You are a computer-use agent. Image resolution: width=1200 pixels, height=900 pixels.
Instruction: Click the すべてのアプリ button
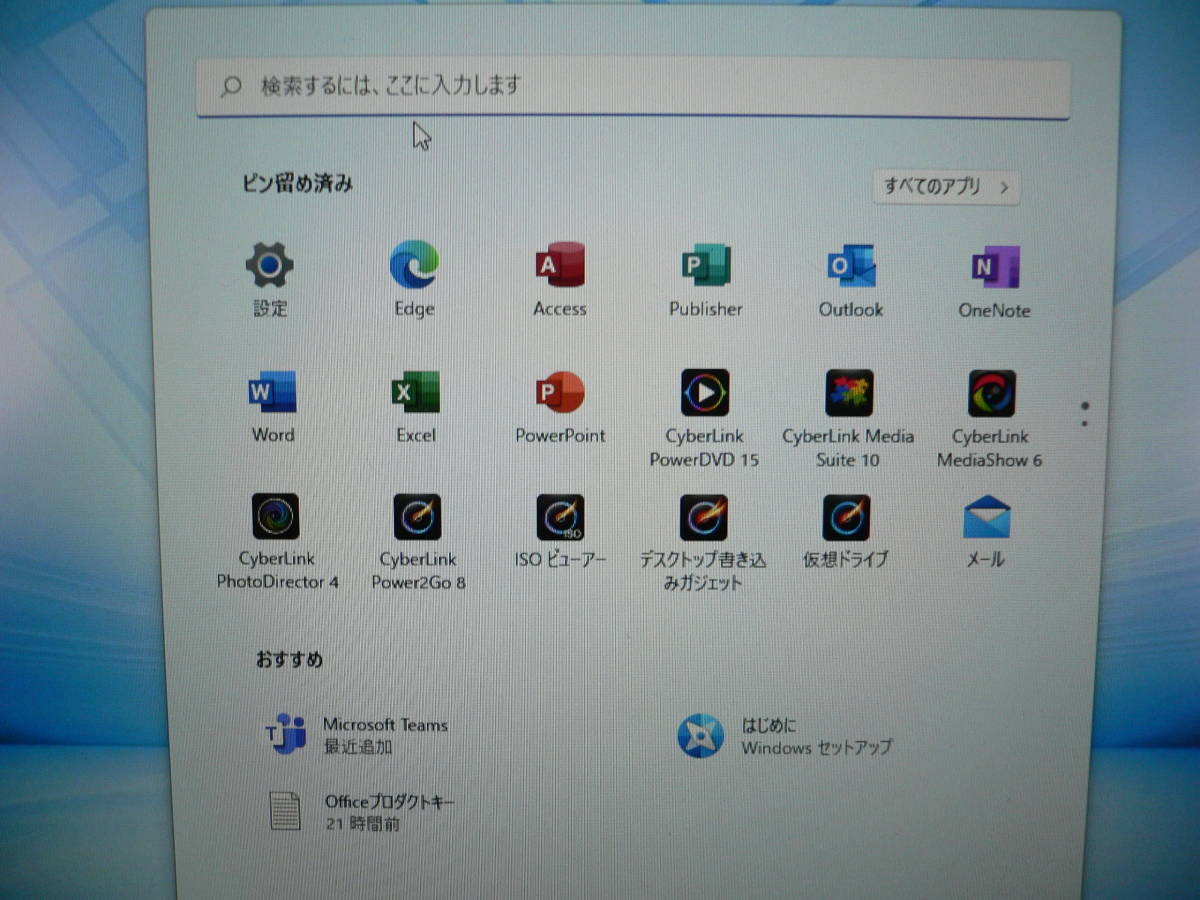click(x=946, y=187)
